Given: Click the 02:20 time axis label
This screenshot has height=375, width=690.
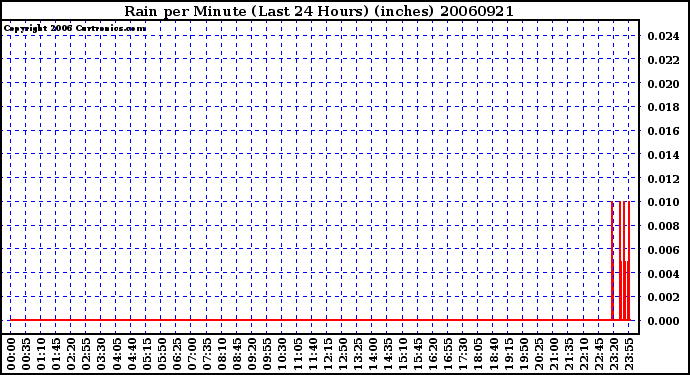Looking at the screenshot, I should [71, 354].
